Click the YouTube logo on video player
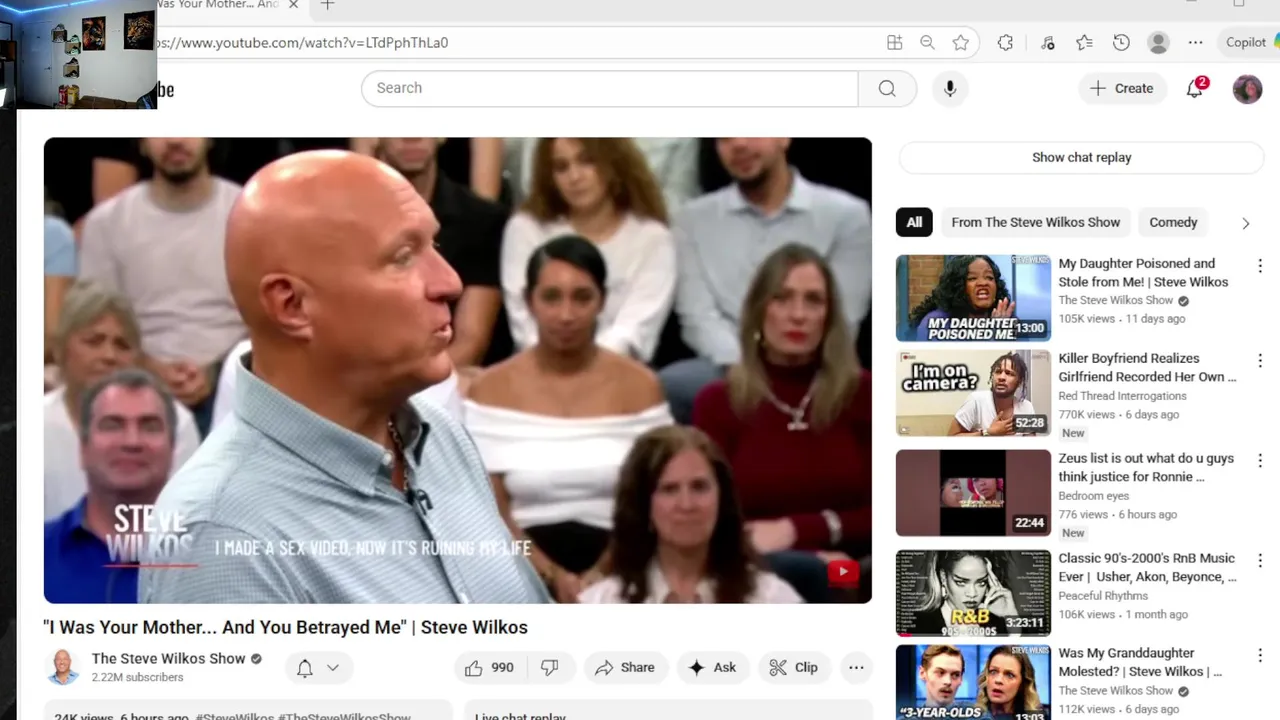The height and width of the screenshot is (720, 1280). coord(842,572)
